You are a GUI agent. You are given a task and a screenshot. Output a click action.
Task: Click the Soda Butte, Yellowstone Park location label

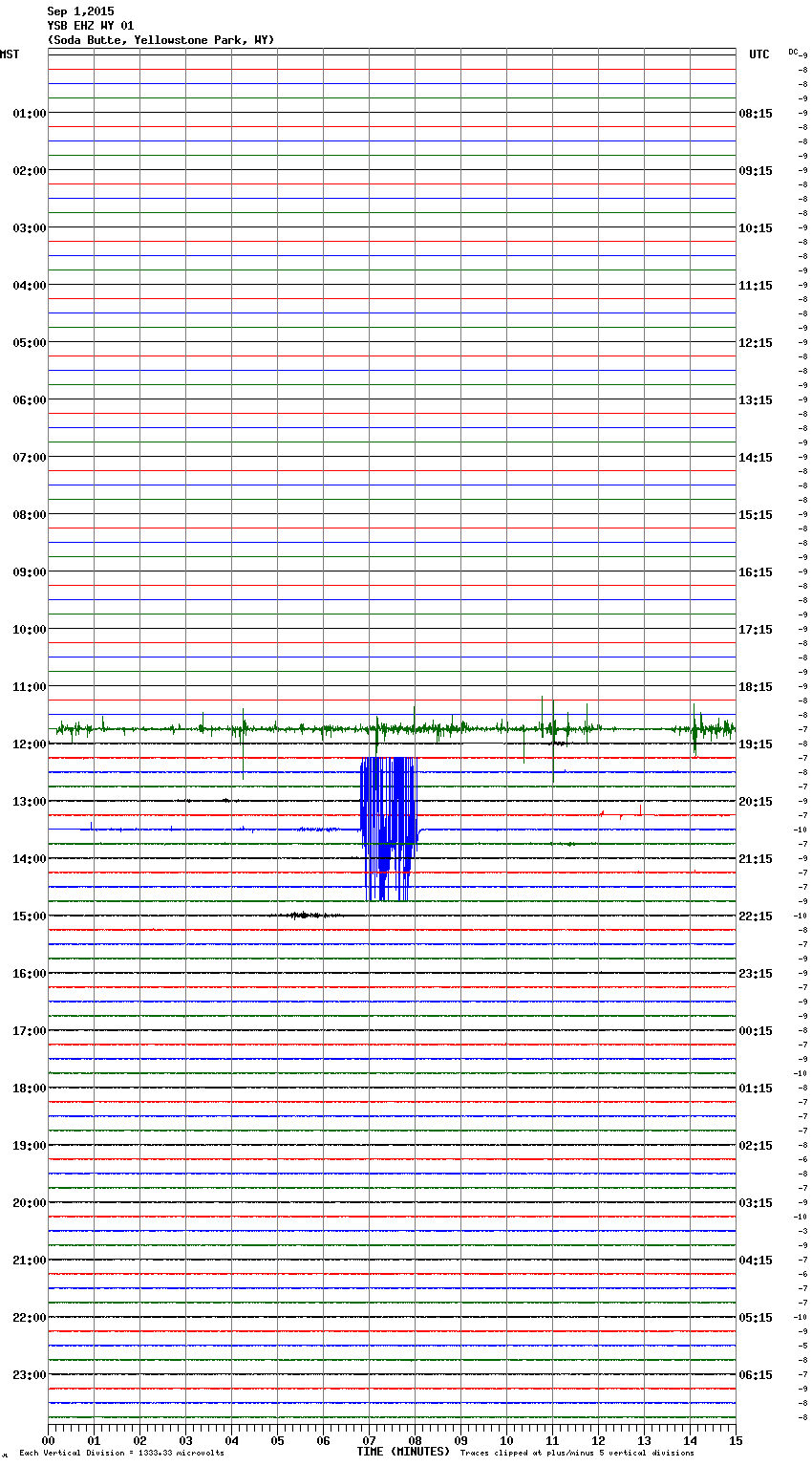coord(160,40)
